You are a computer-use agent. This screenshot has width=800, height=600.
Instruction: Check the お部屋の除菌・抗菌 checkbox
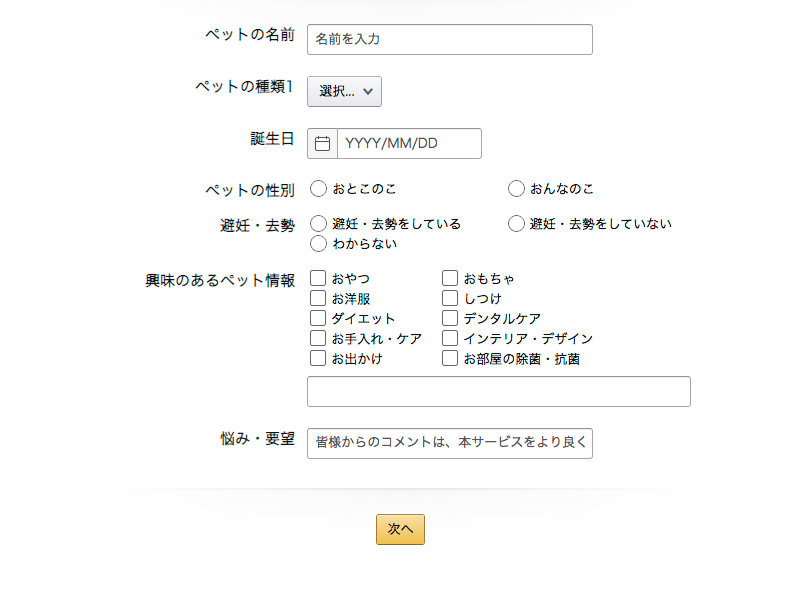click(450, 358)
